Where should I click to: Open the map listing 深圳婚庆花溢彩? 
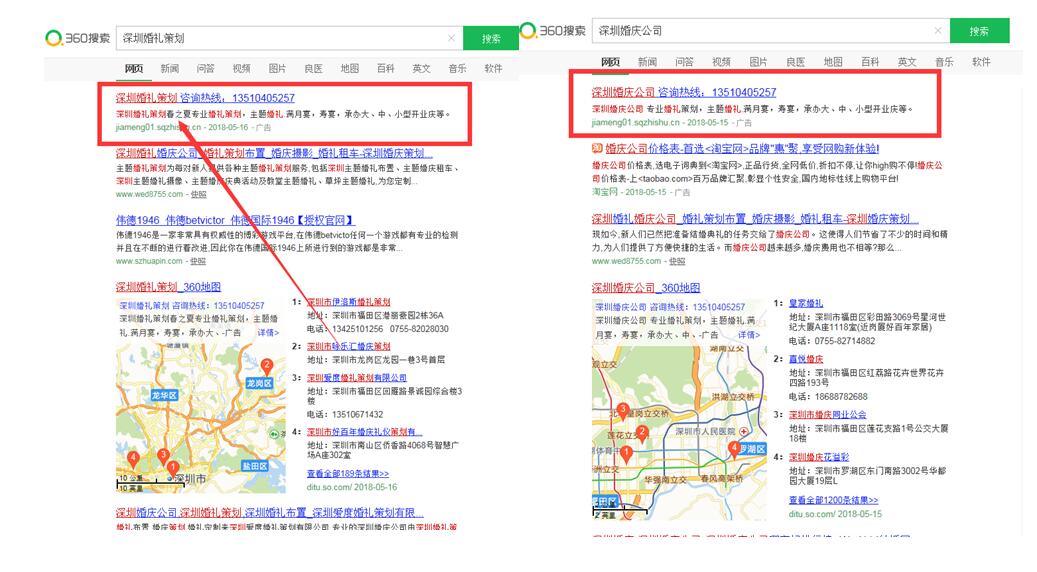819,458
